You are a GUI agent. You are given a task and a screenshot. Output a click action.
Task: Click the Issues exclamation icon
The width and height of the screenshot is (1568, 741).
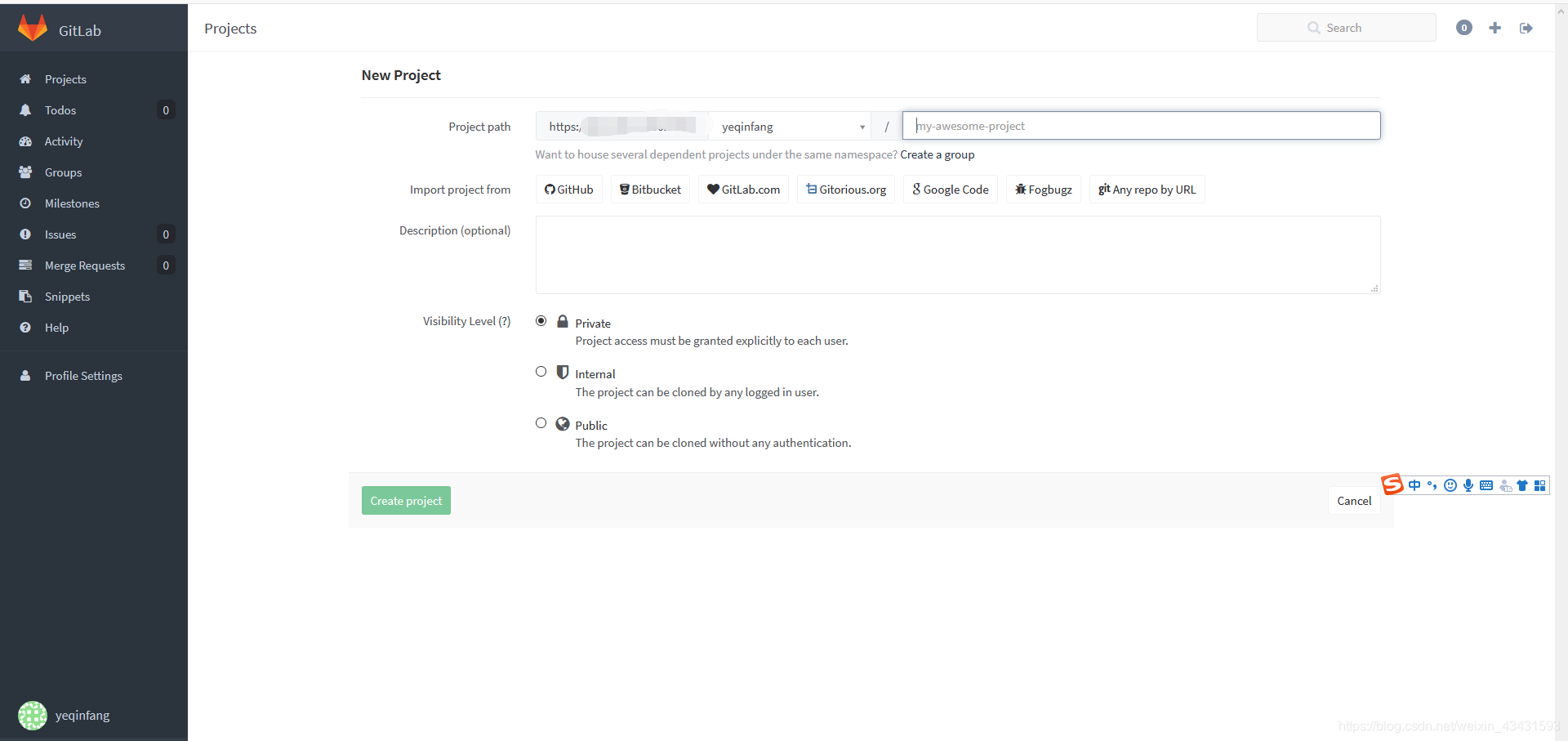pyautogui.click(x=25, y=234)
